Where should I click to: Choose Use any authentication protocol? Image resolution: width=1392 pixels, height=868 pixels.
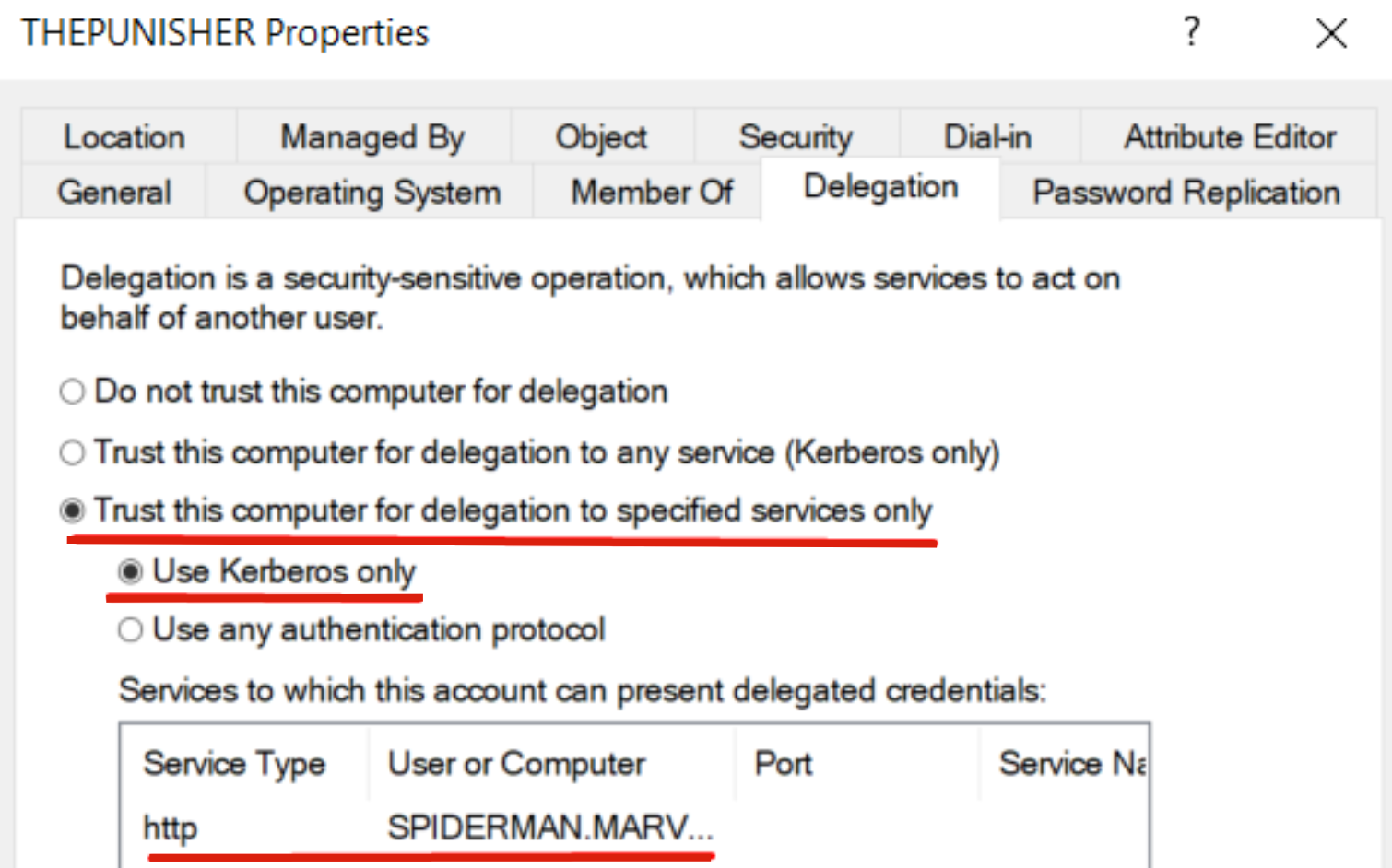[131, 630]
